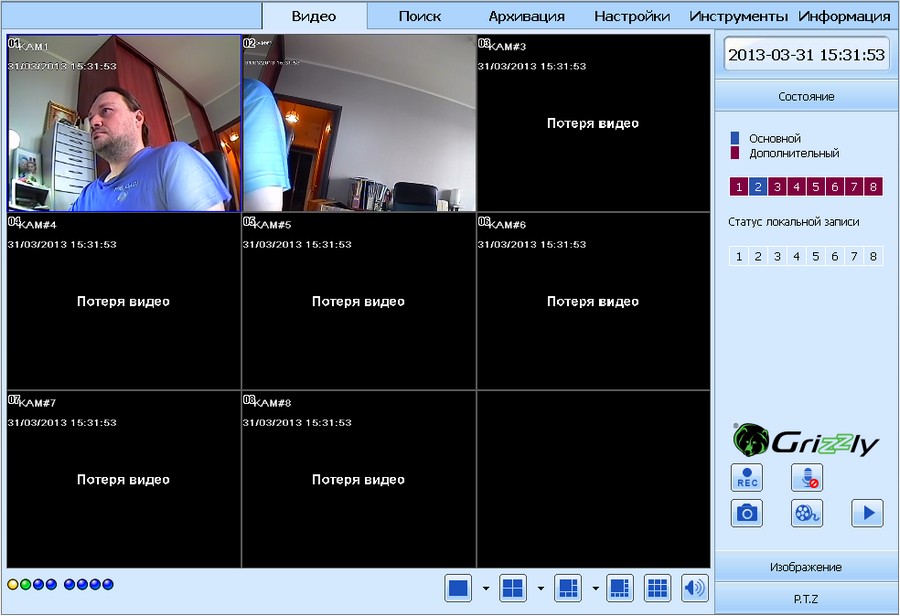Switch to single-camera full view layout
The height and width of the screenshot is (616, 900).
point(458,588)
